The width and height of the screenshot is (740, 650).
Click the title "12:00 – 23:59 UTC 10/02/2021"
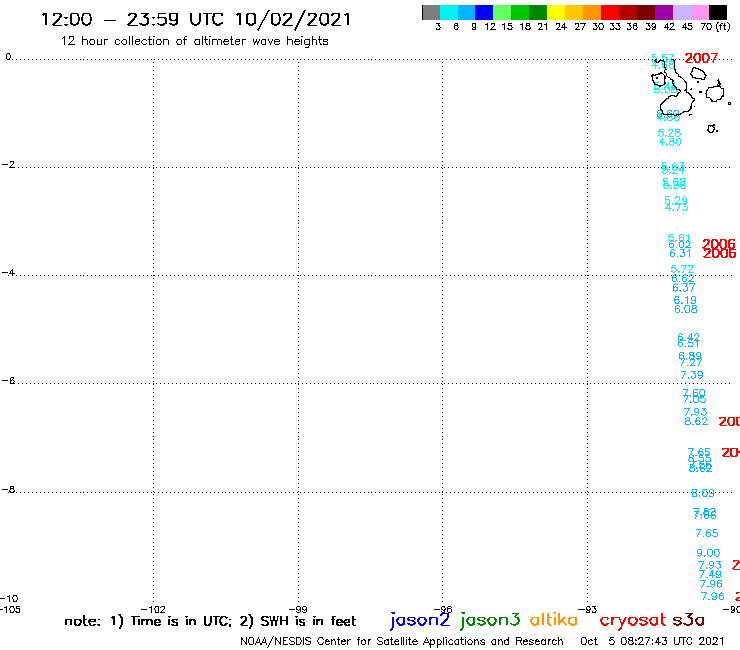(x=196, y=20)
